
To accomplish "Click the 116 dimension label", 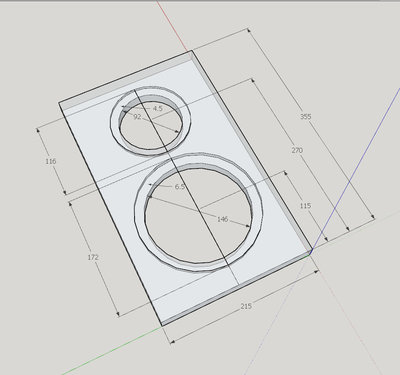I will click(x=51, y=161).
